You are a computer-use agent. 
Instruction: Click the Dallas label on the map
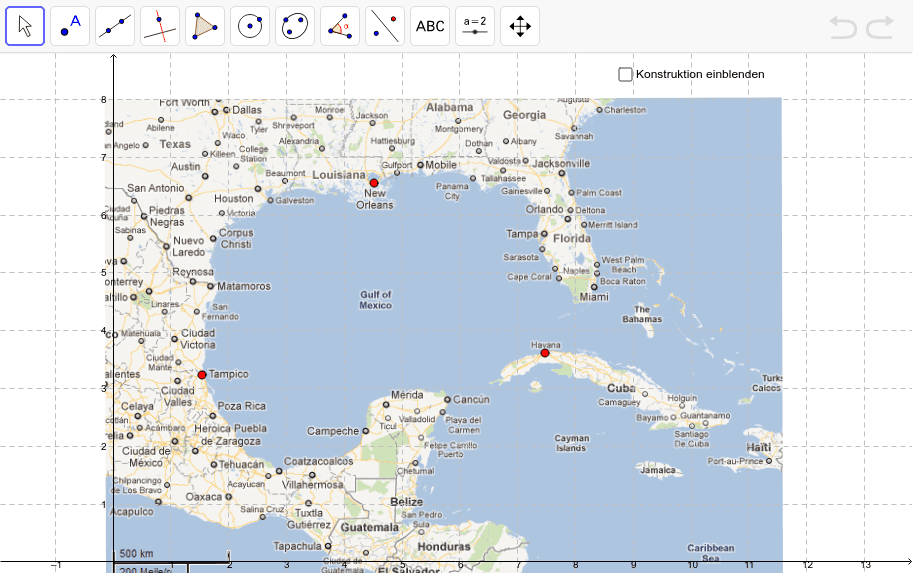coord(247,110)
